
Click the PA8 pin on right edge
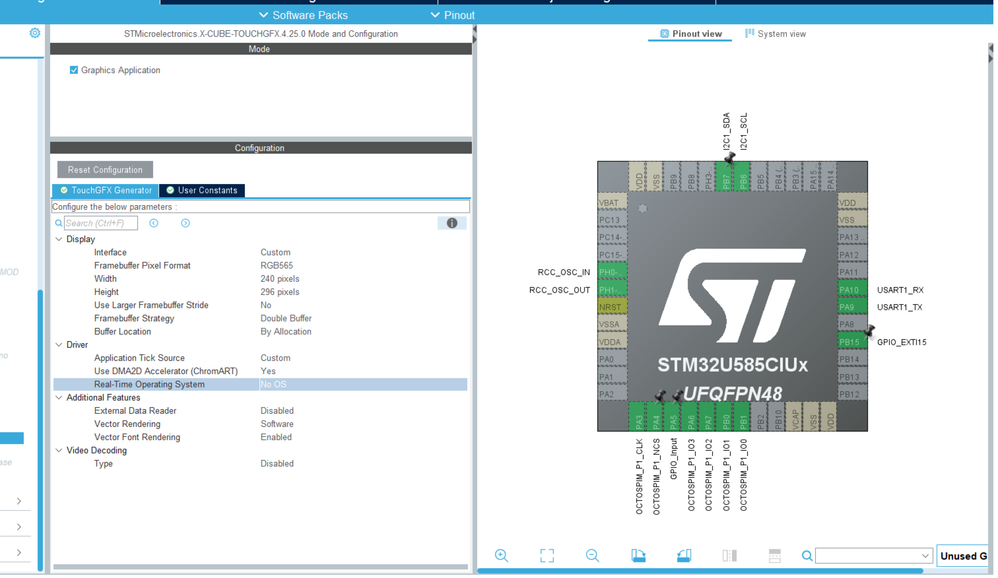(852, 324)
